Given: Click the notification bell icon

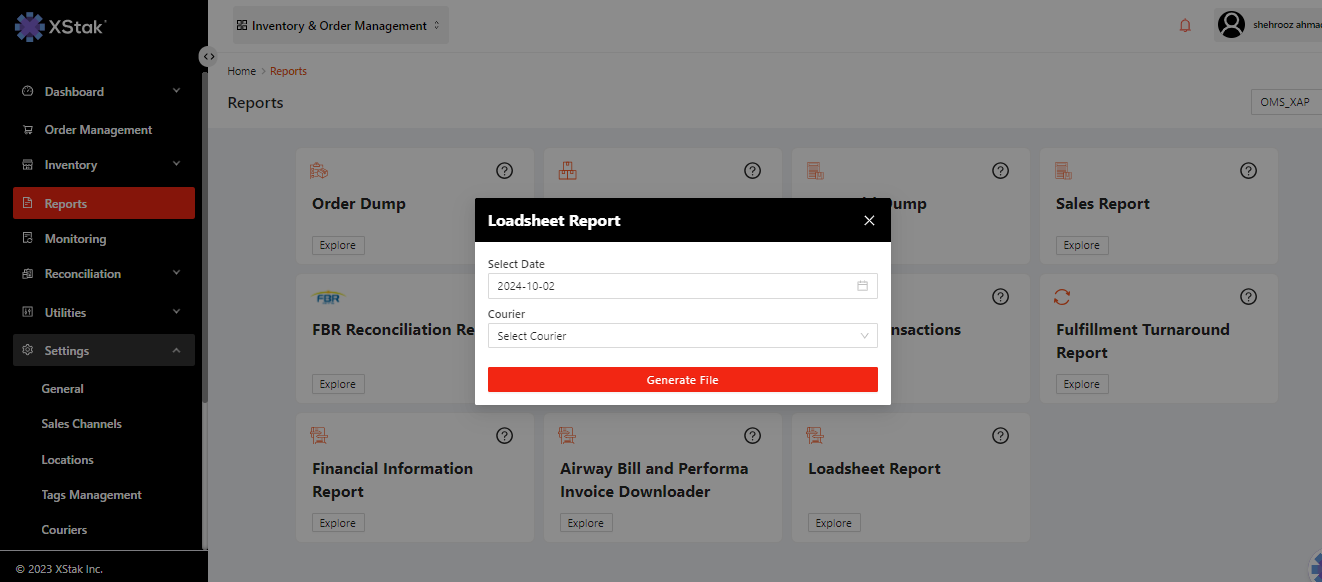Looking at the screenshot, I should pos(1185,26).
